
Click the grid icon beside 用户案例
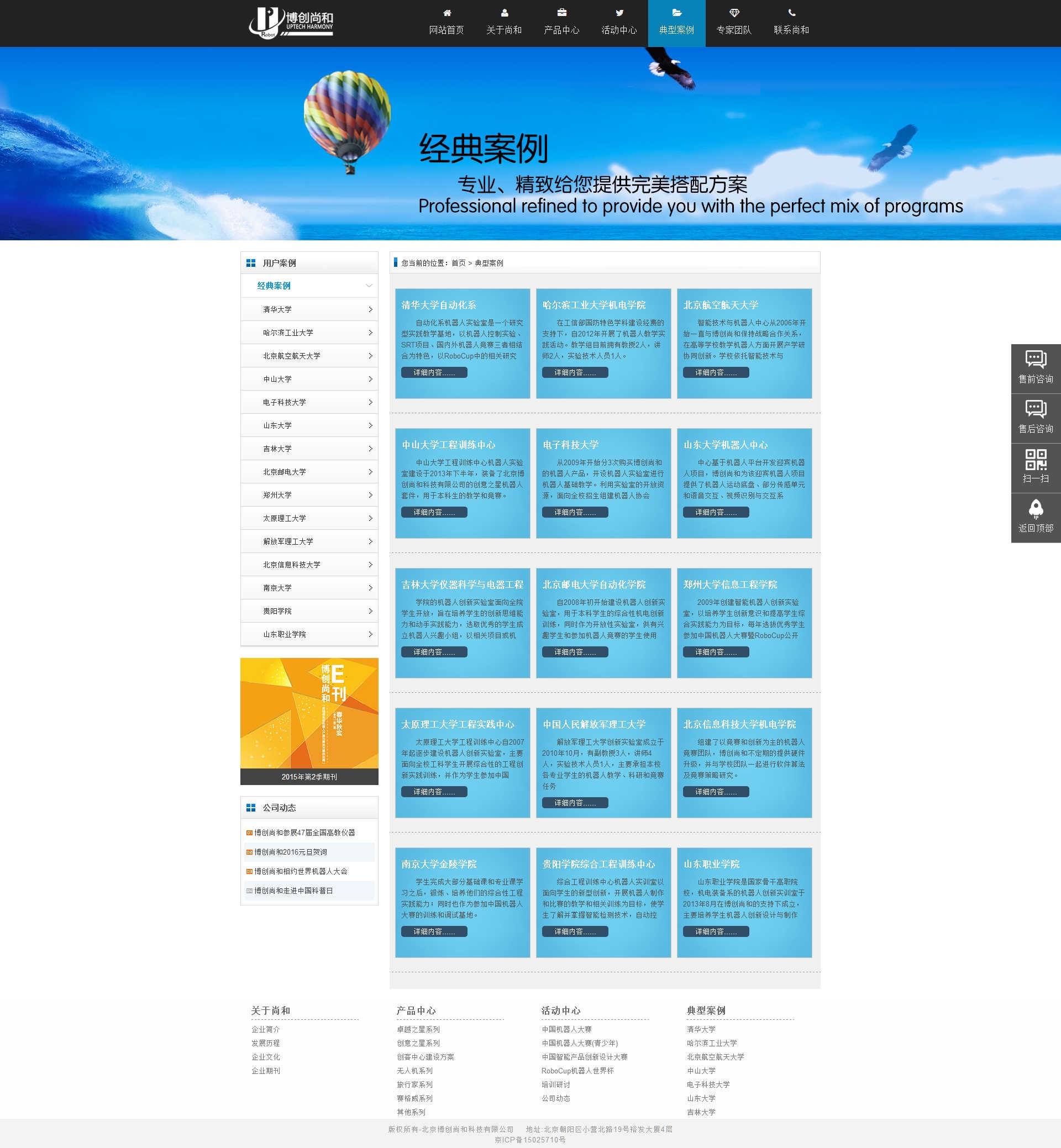click(251, 263)
